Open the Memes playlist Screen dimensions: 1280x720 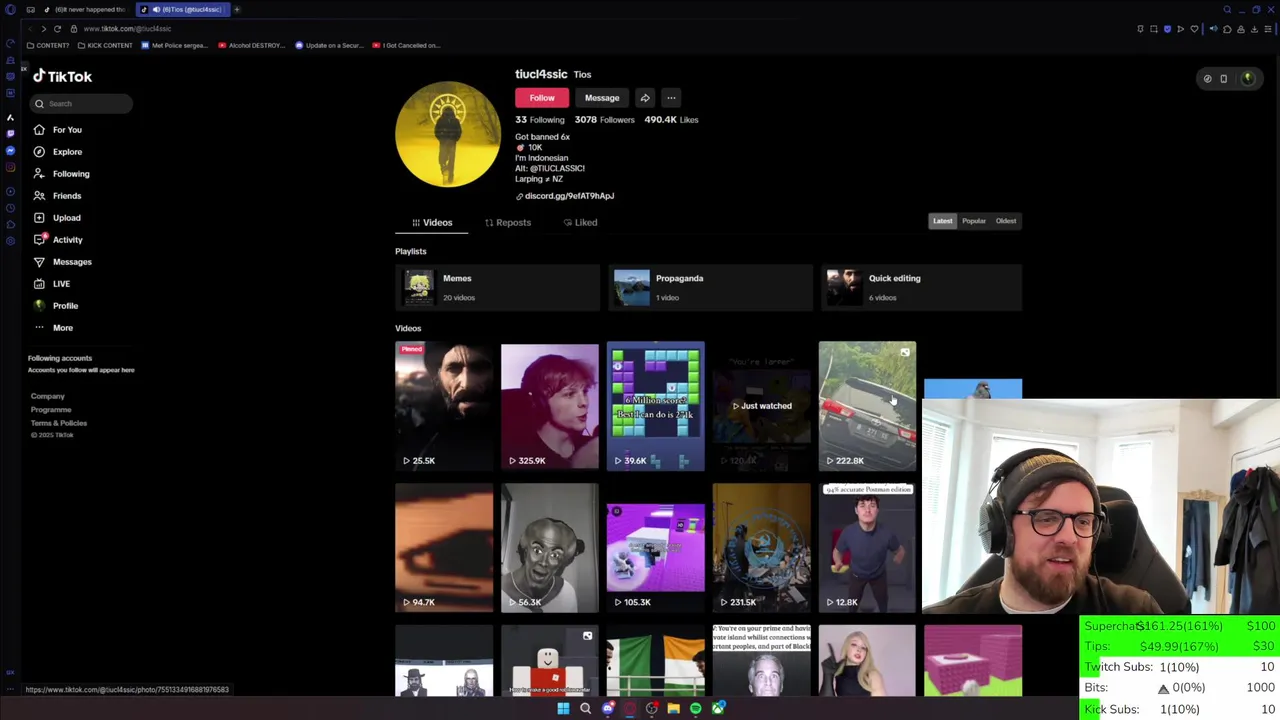pyautogui.click(x=497, y=288)
